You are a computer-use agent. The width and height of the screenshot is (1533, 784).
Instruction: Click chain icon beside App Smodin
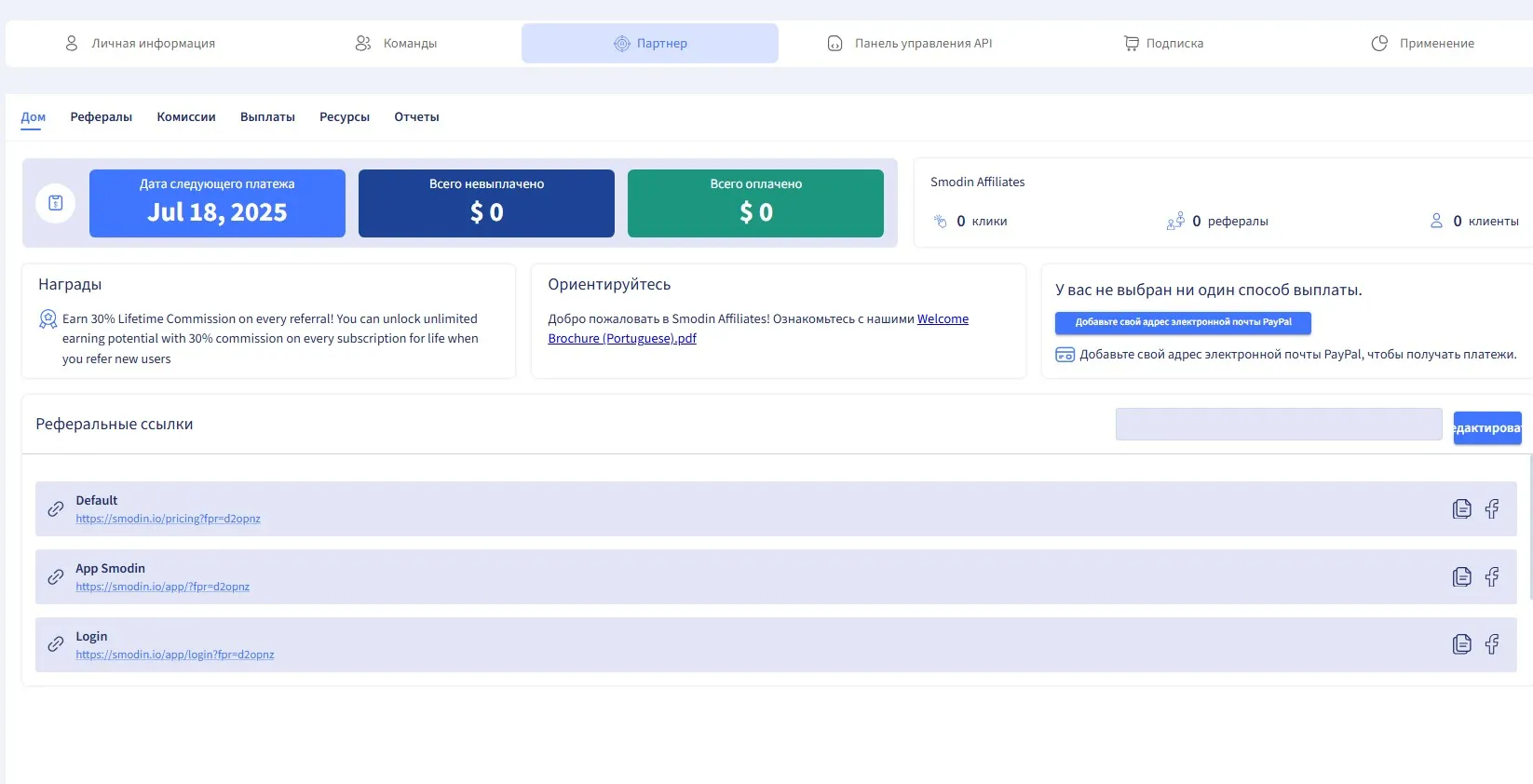coord(56,577)
